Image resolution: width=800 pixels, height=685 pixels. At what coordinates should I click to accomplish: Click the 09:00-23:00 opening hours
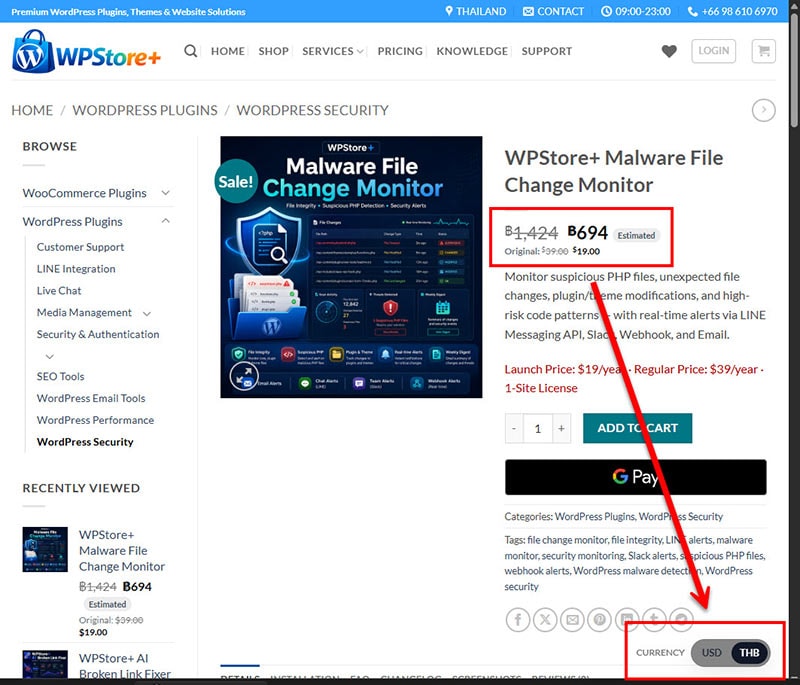[636, 11]
